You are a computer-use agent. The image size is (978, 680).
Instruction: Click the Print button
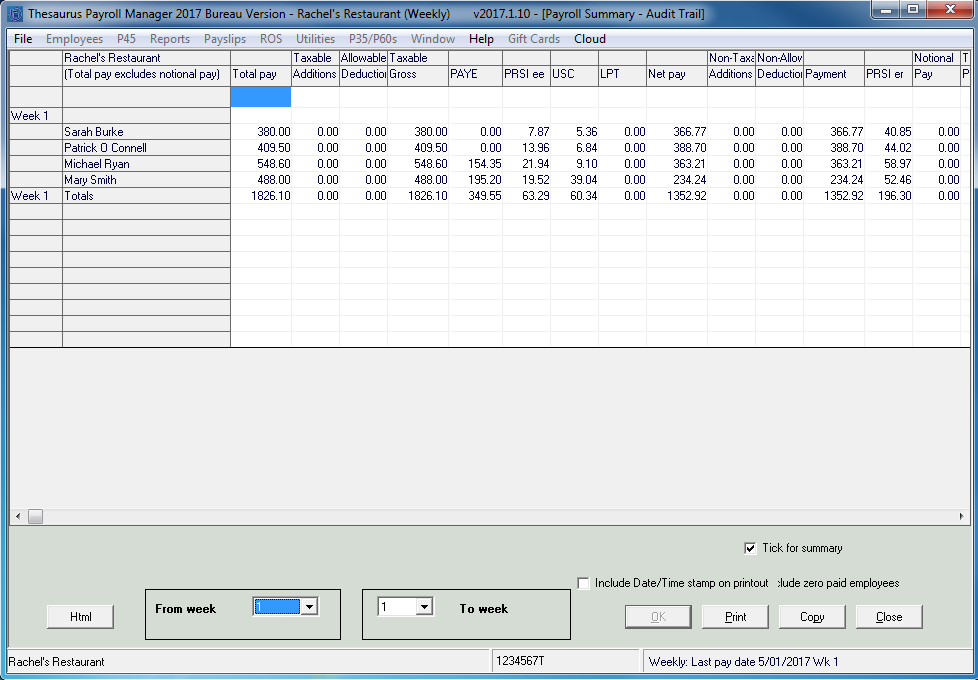[x=735, y=617]
